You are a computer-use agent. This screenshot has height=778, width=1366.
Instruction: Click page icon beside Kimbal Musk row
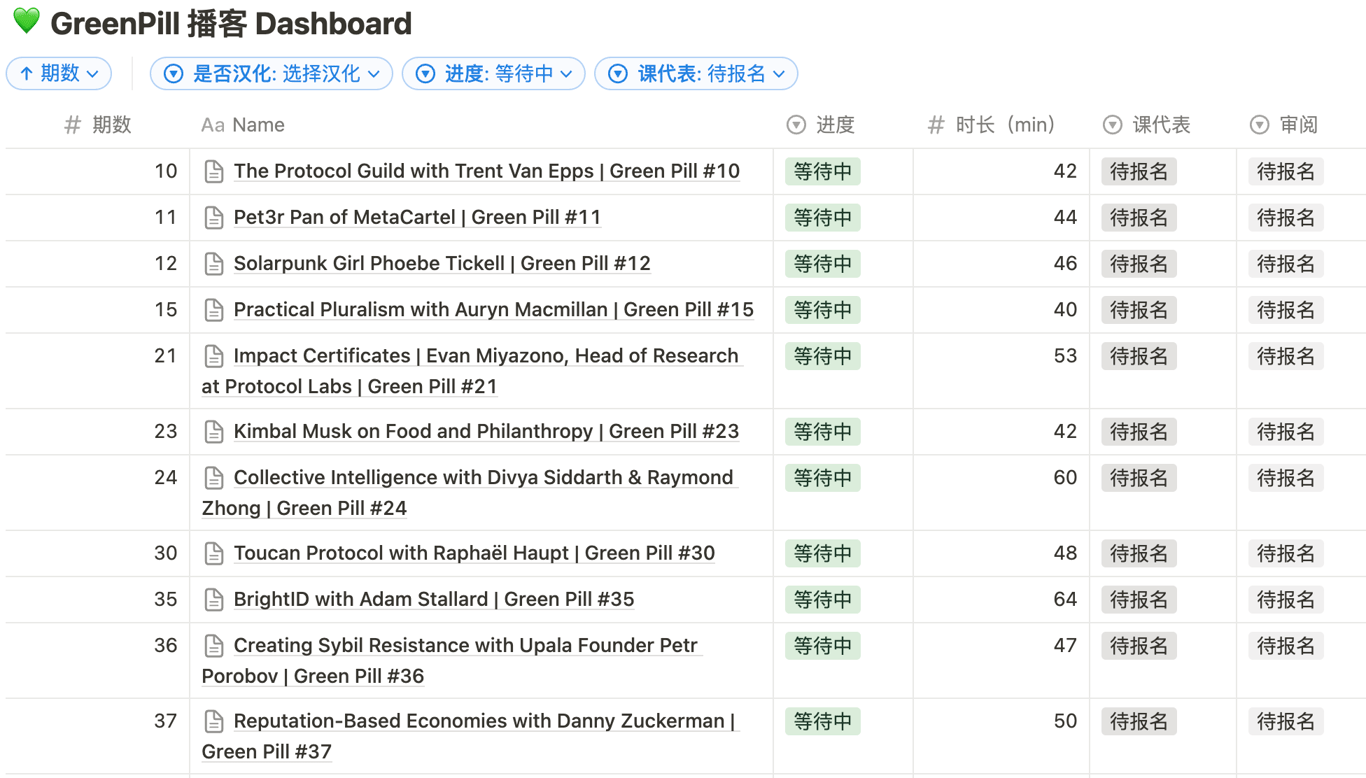(x=214, y=432)
